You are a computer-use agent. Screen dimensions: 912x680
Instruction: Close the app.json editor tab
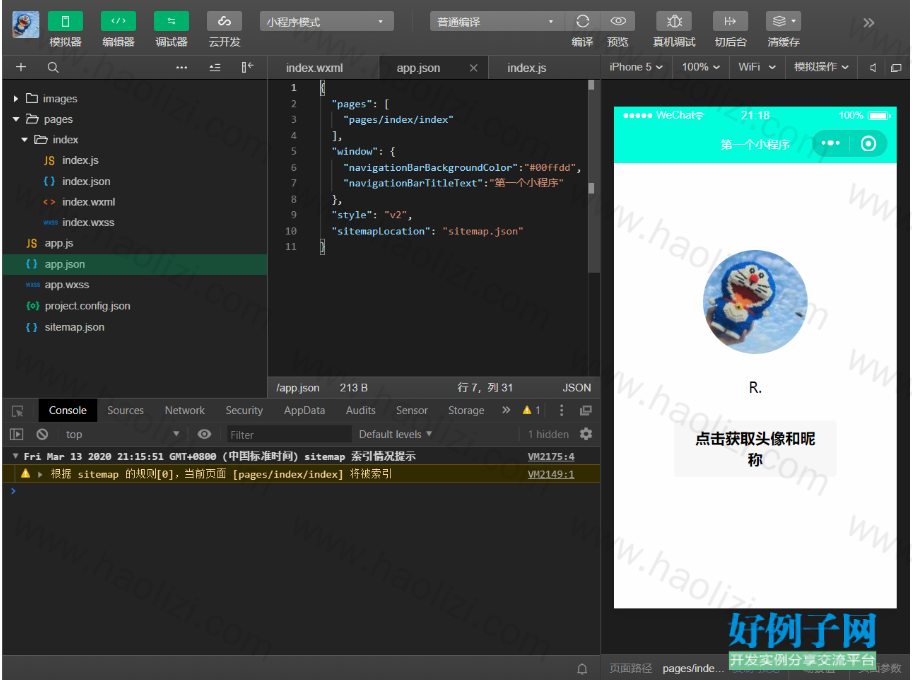pyautogui.click(x=473, y=68)
